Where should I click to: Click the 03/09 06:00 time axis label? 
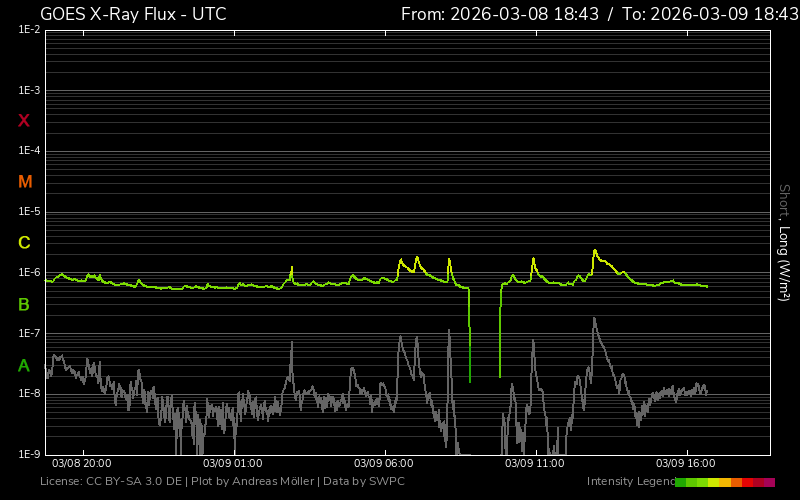click(383, 463)
